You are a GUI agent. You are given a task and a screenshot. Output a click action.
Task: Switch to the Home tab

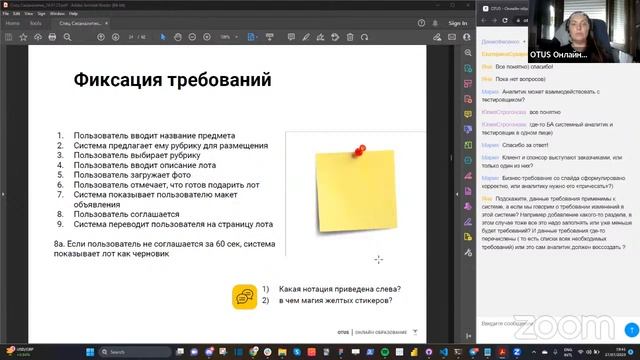point(13,23)
